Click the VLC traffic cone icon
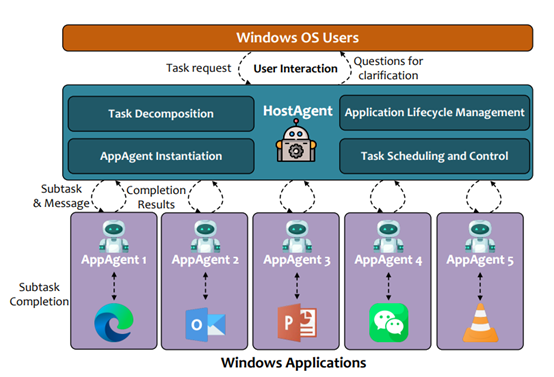This screenshot has width=554, height=377. tap(481, 323)
